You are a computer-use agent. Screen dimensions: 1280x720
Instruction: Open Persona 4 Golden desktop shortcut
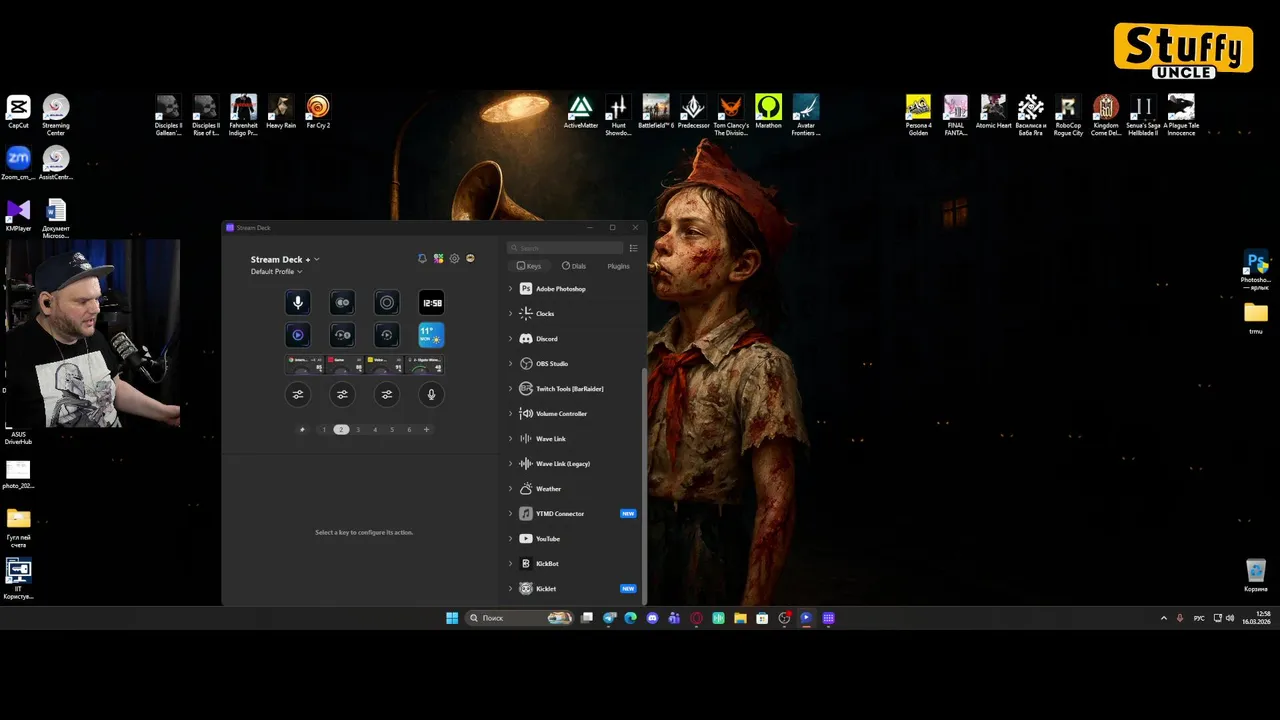918,115
